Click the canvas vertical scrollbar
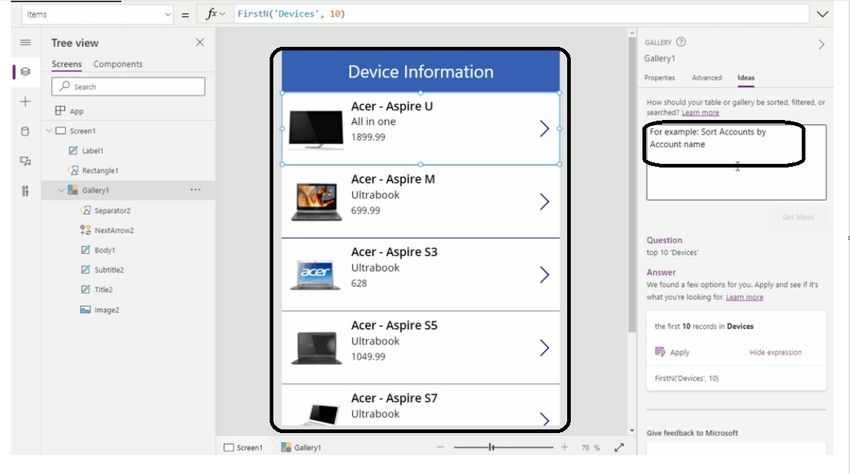 coord(632,184)
